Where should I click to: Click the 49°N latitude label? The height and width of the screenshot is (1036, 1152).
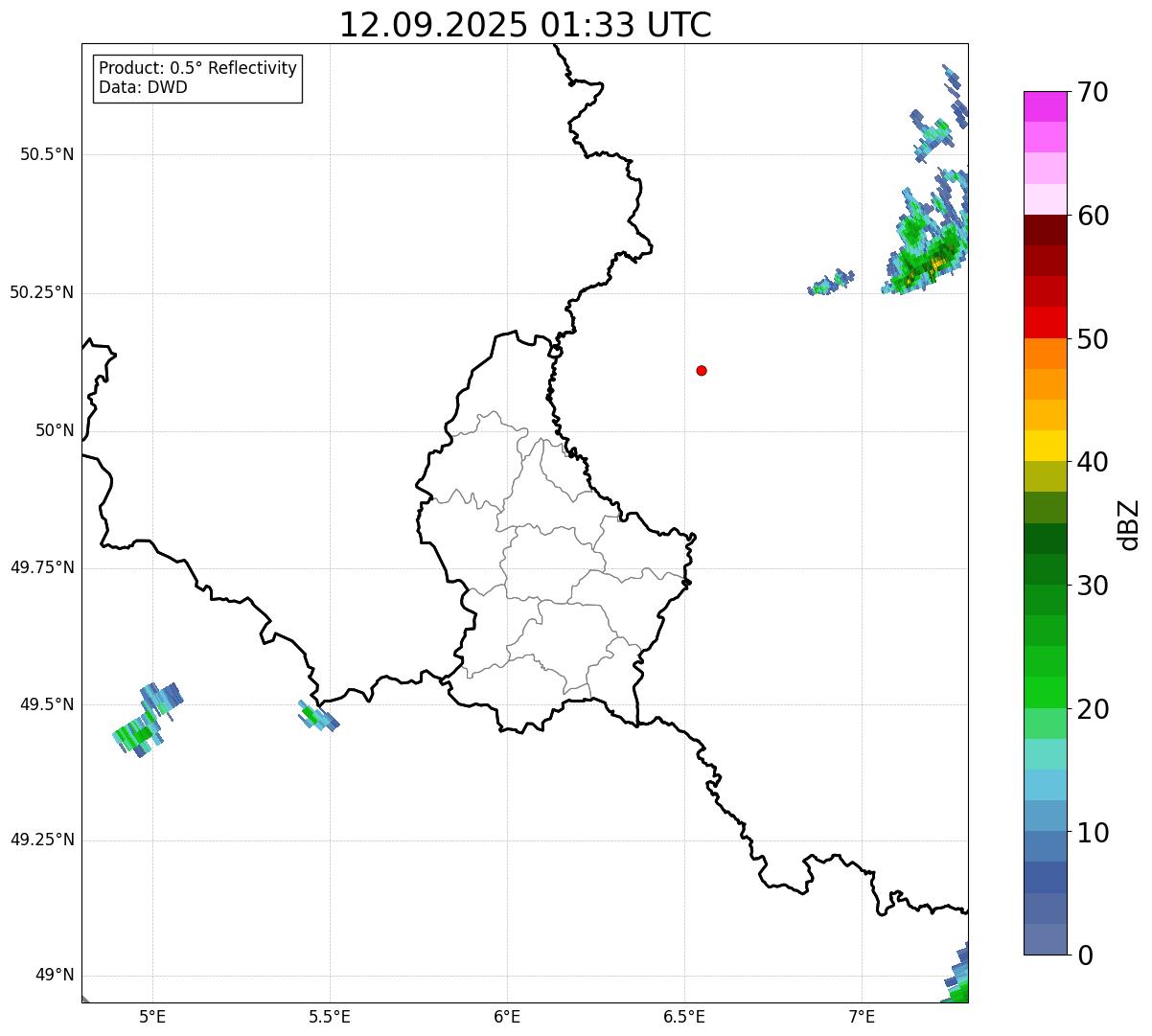55,976
